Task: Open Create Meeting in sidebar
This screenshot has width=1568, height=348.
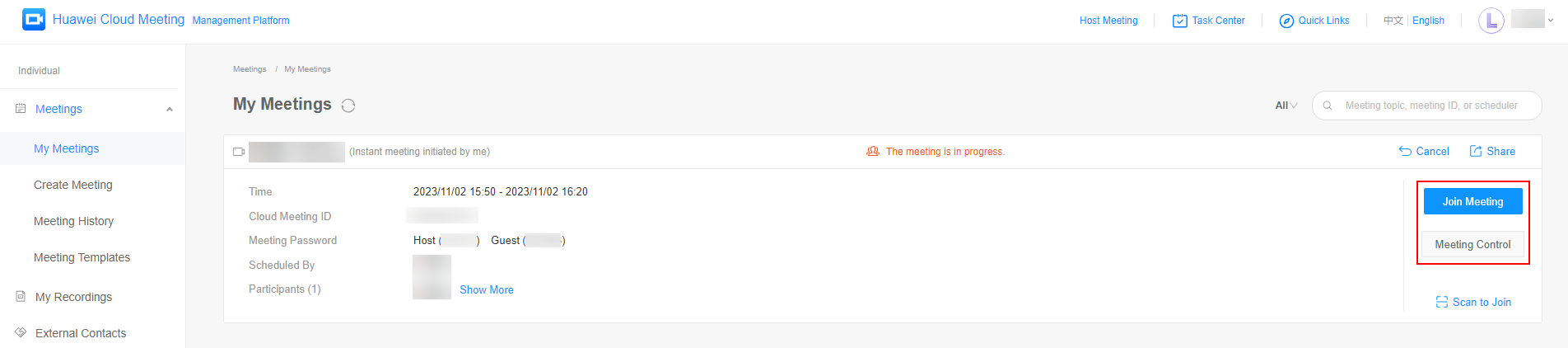Action: (x=73, y=185)
